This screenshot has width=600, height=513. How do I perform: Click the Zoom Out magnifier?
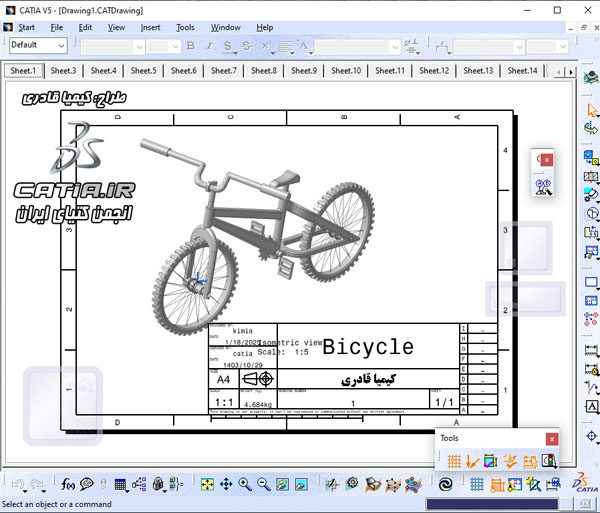click(264, 485)
